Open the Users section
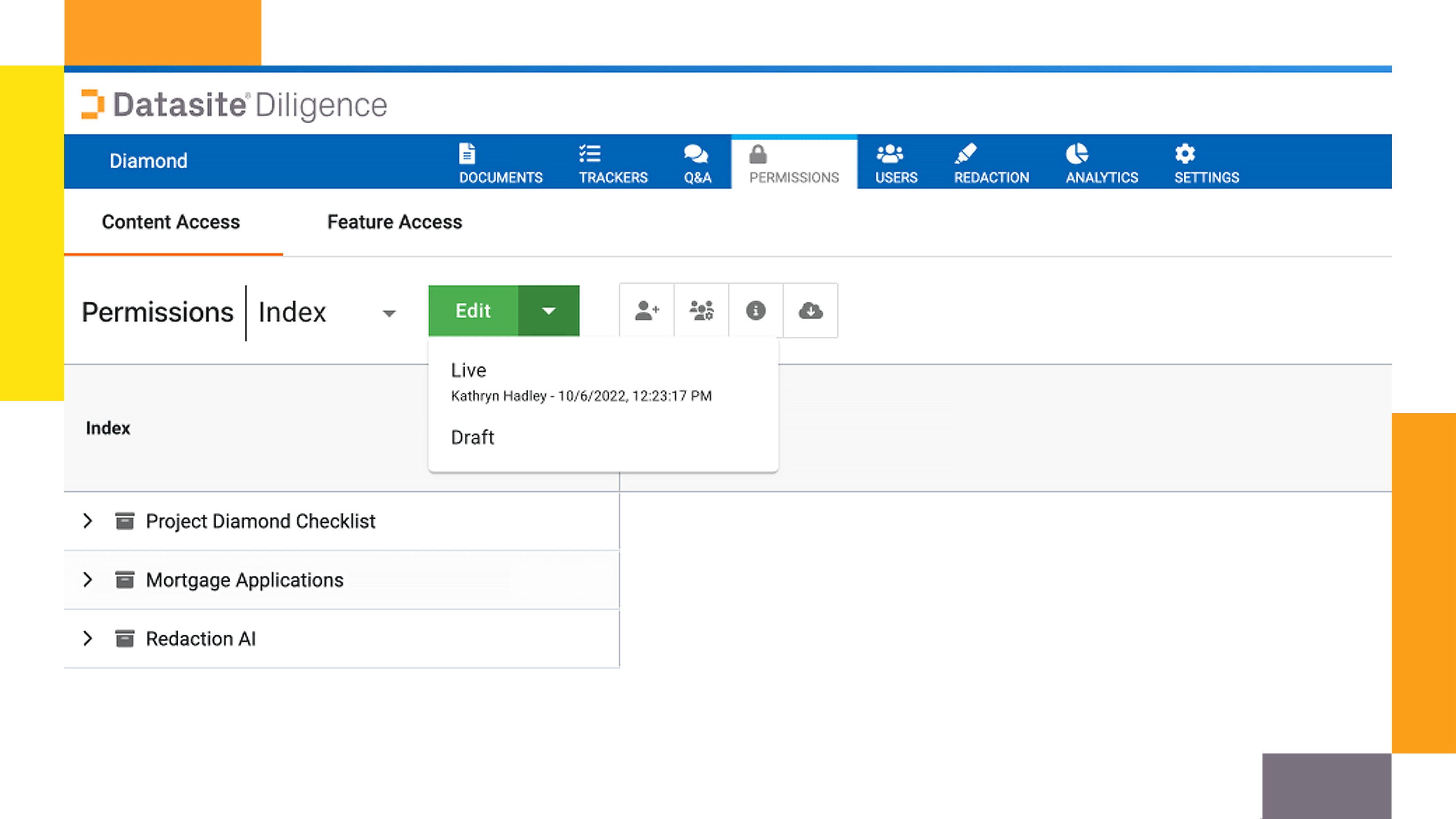 (x=896, y=163)
